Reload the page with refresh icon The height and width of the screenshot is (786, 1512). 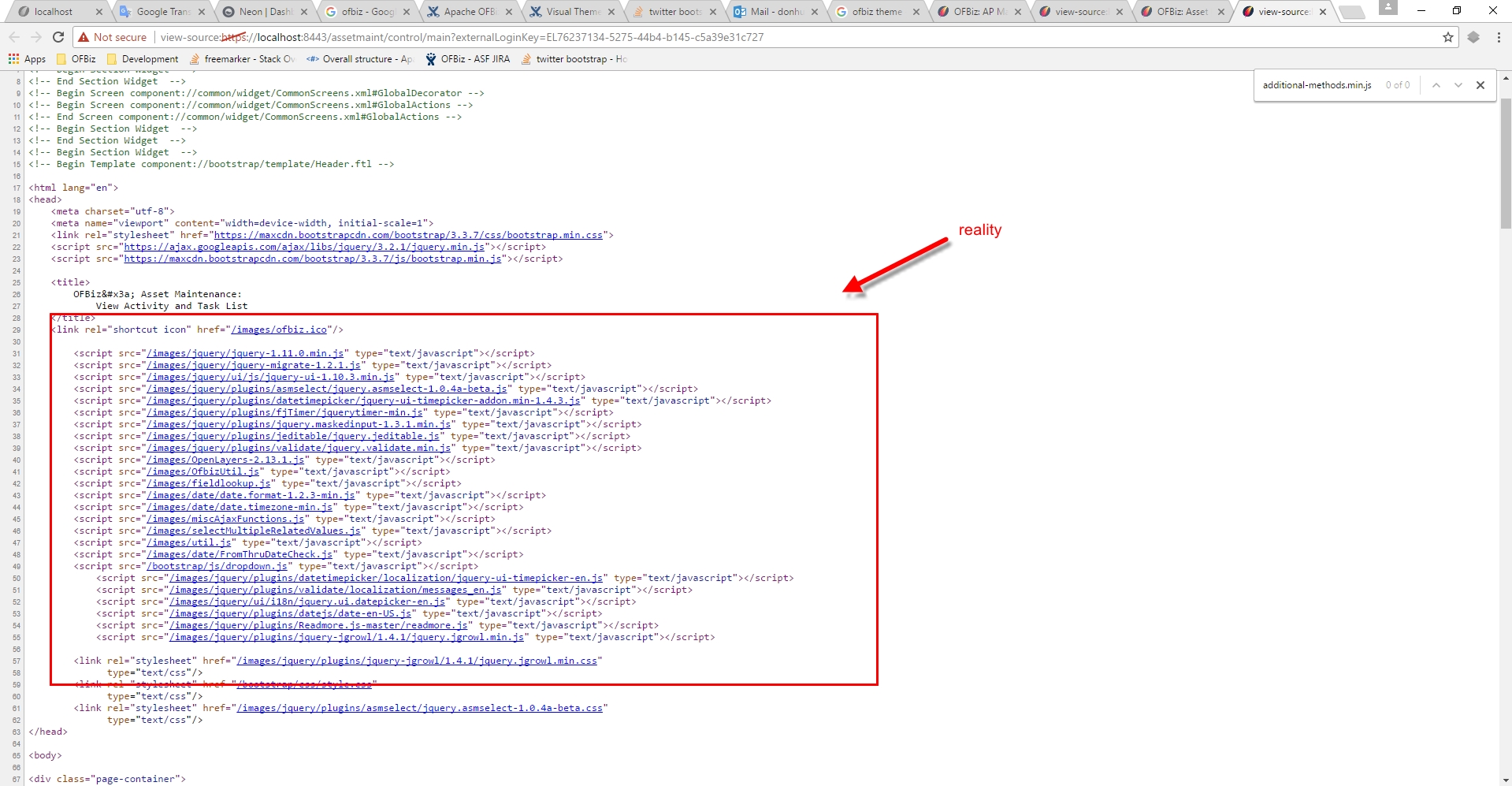[58, 37]
